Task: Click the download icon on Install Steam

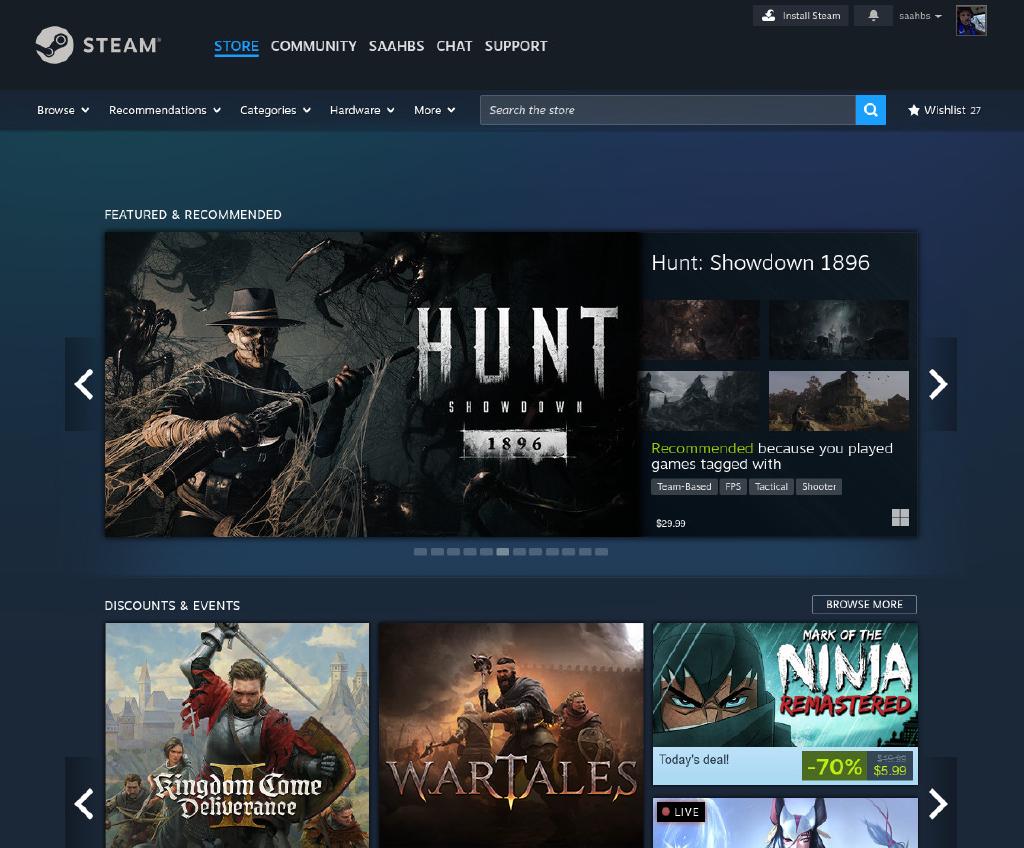Action: point(768,15)
